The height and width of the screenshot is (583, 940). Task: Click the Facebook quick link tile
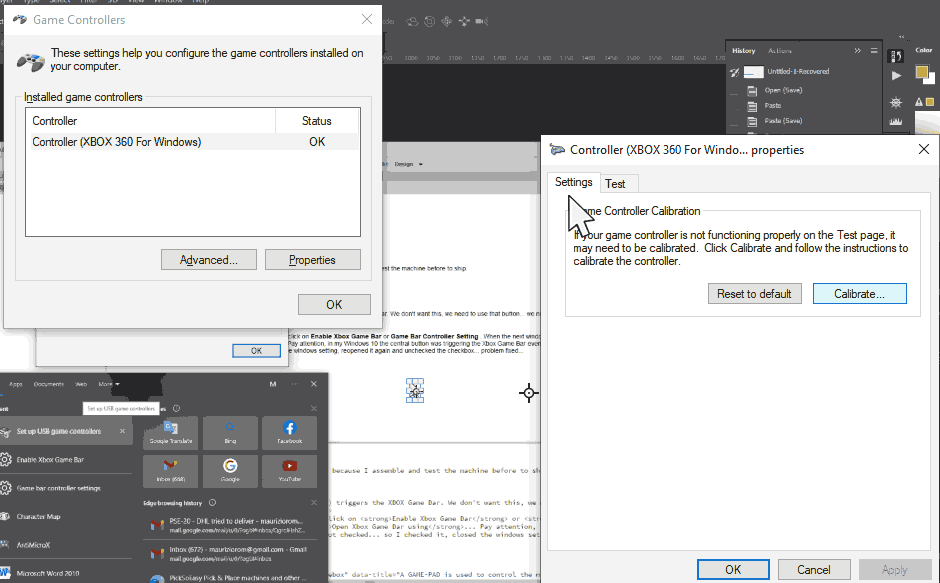[290, 433]
